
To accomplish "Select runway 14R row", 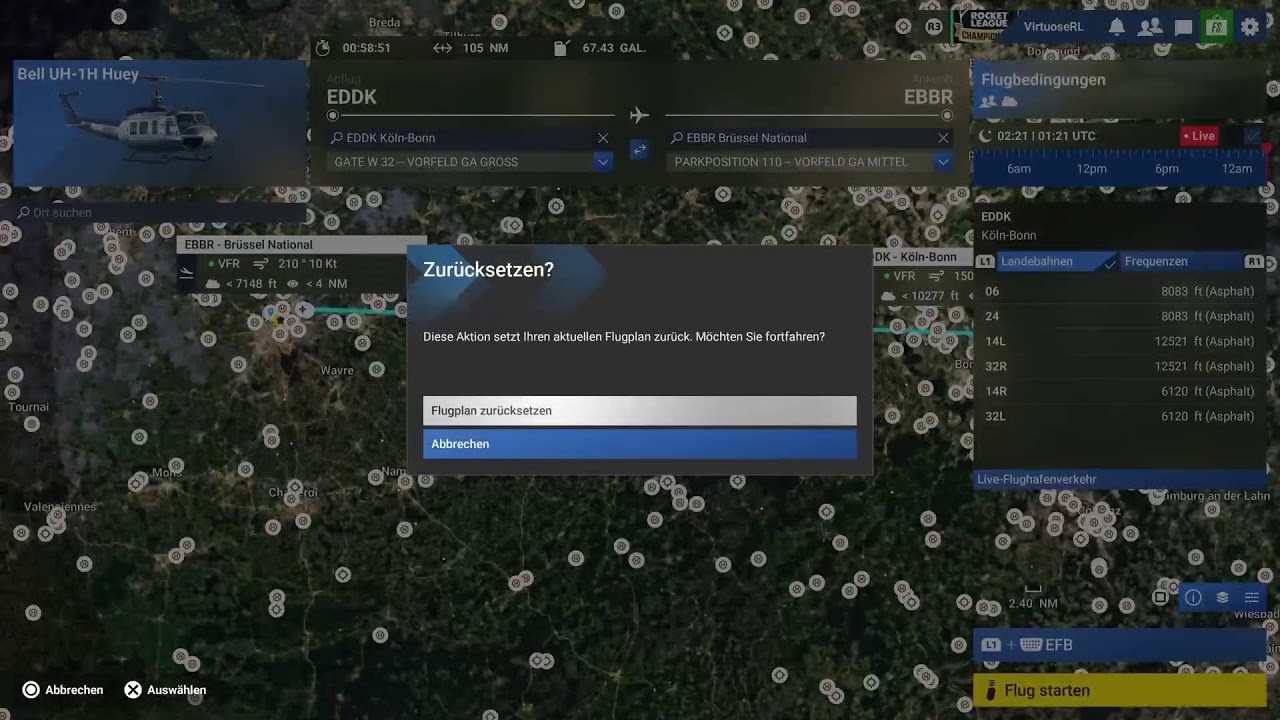I will [x=1120, y=392].
